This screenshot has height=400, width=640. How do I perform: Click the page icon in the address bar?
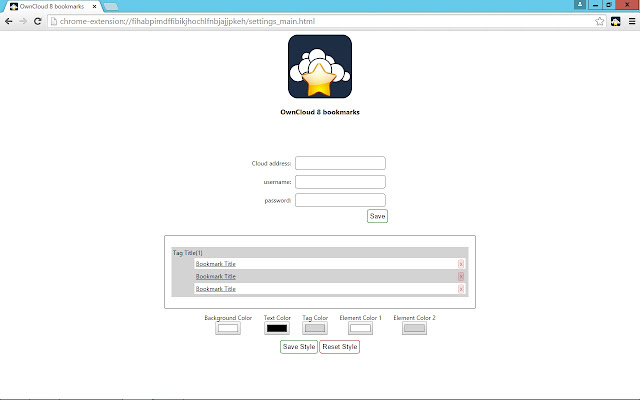(x=53, y=21)
